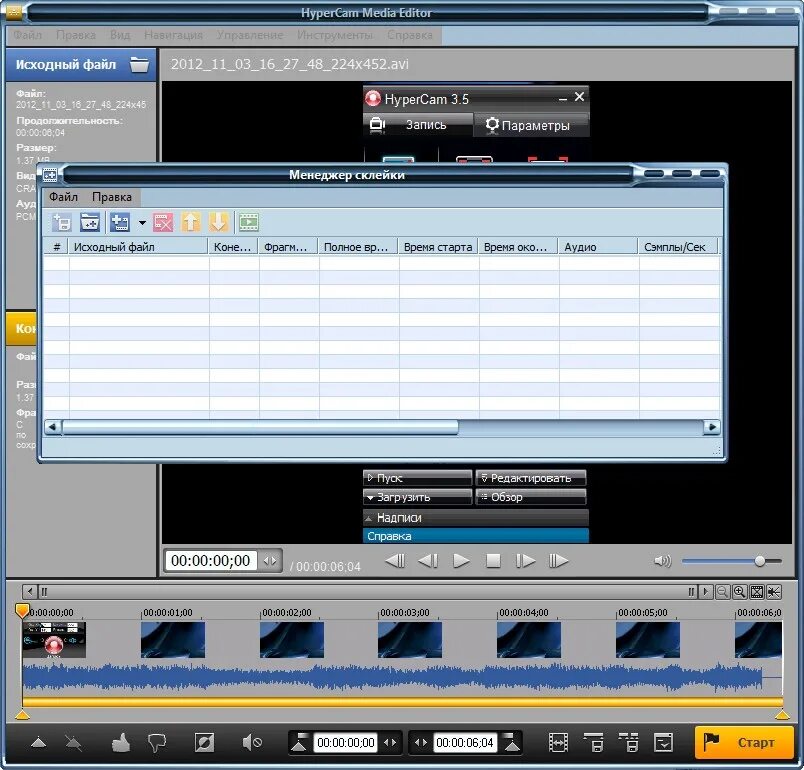Click the add marker triangle icon in bottom bar

[x=38, y=743]
